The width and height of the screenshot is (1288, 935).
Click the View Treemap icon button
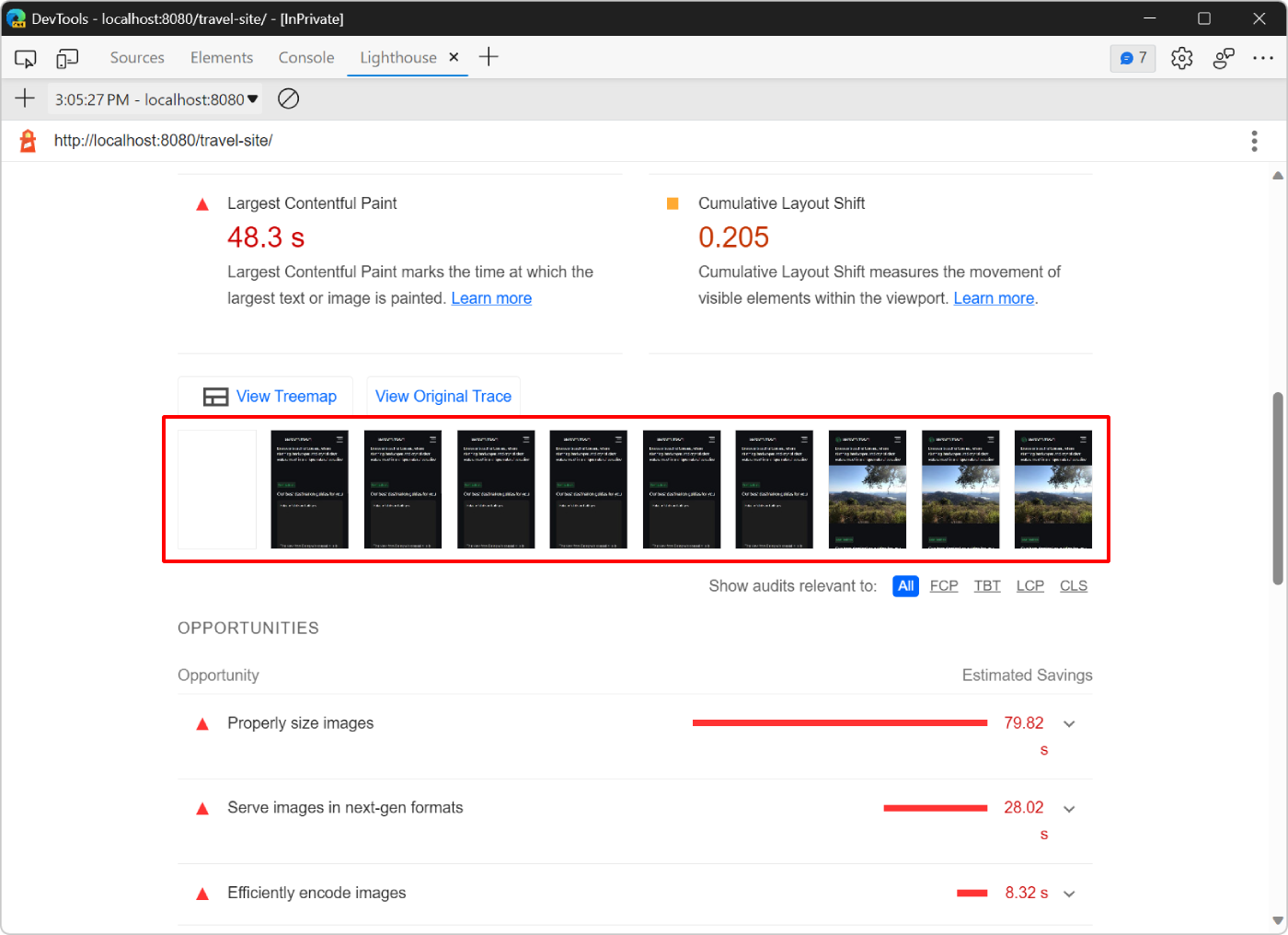(215, 396)
